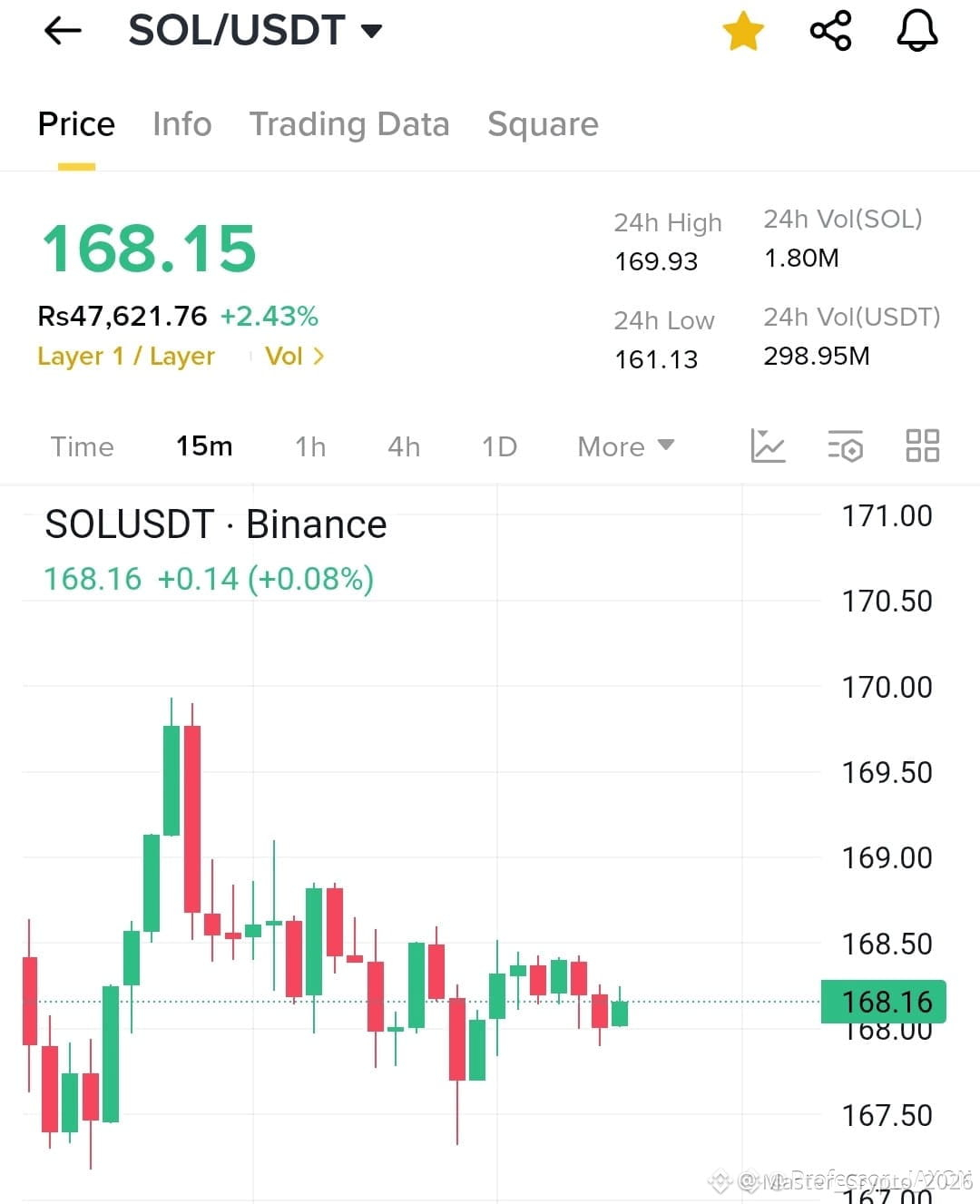Tap the SOLUSDT · Binance chart title
Viewport: 980px width, 1204px height.
(x=216, y=524)
